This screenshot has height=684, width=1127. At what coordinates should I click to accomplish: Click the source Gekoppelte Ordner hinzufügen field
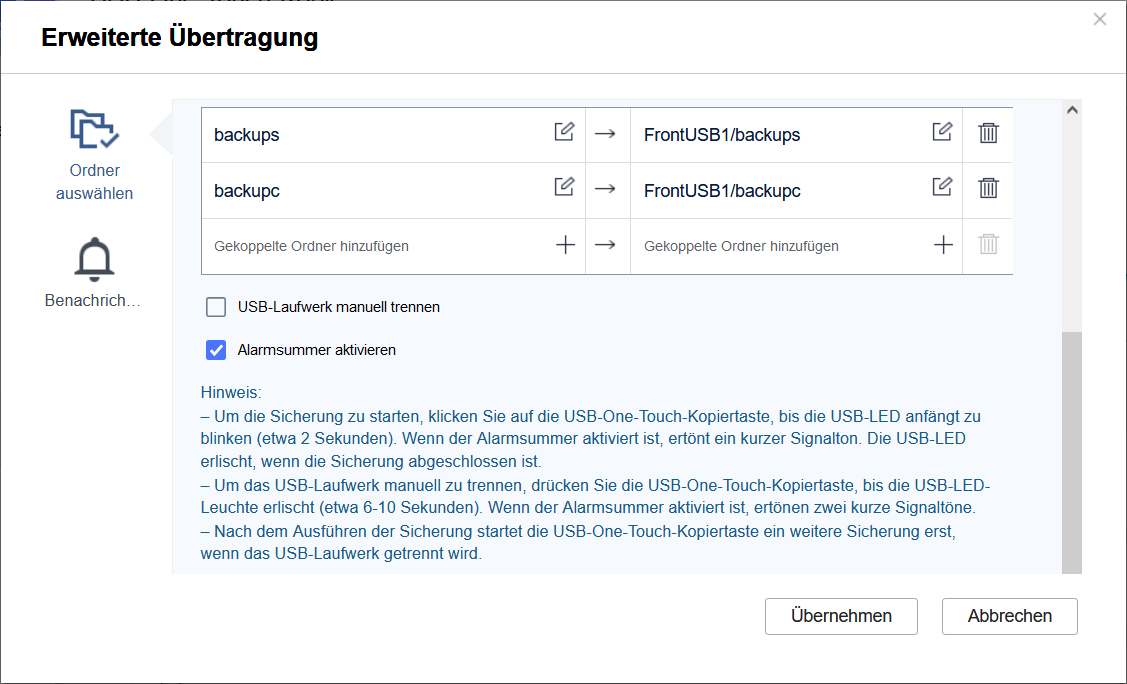(x=311, y=246)
